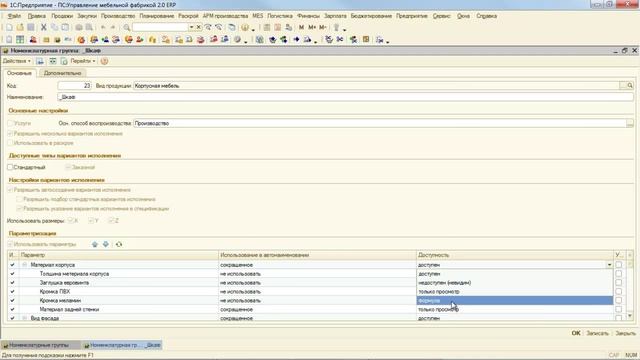640x360 pixels.
Task: Click the OK button
Action: click(x=576, y=333)
